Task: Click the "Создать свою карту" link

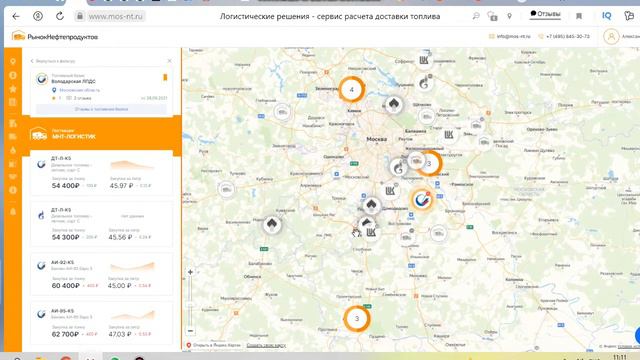Action: [266, 345]
